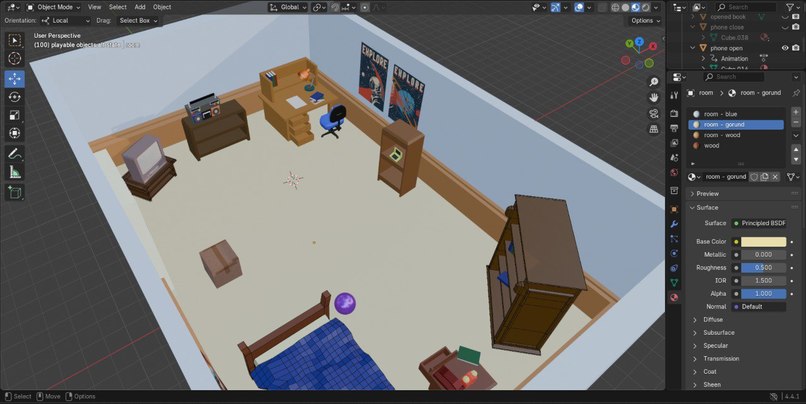Click the pan view hand icon
The image size is (806, 404).
click(654, 98)
